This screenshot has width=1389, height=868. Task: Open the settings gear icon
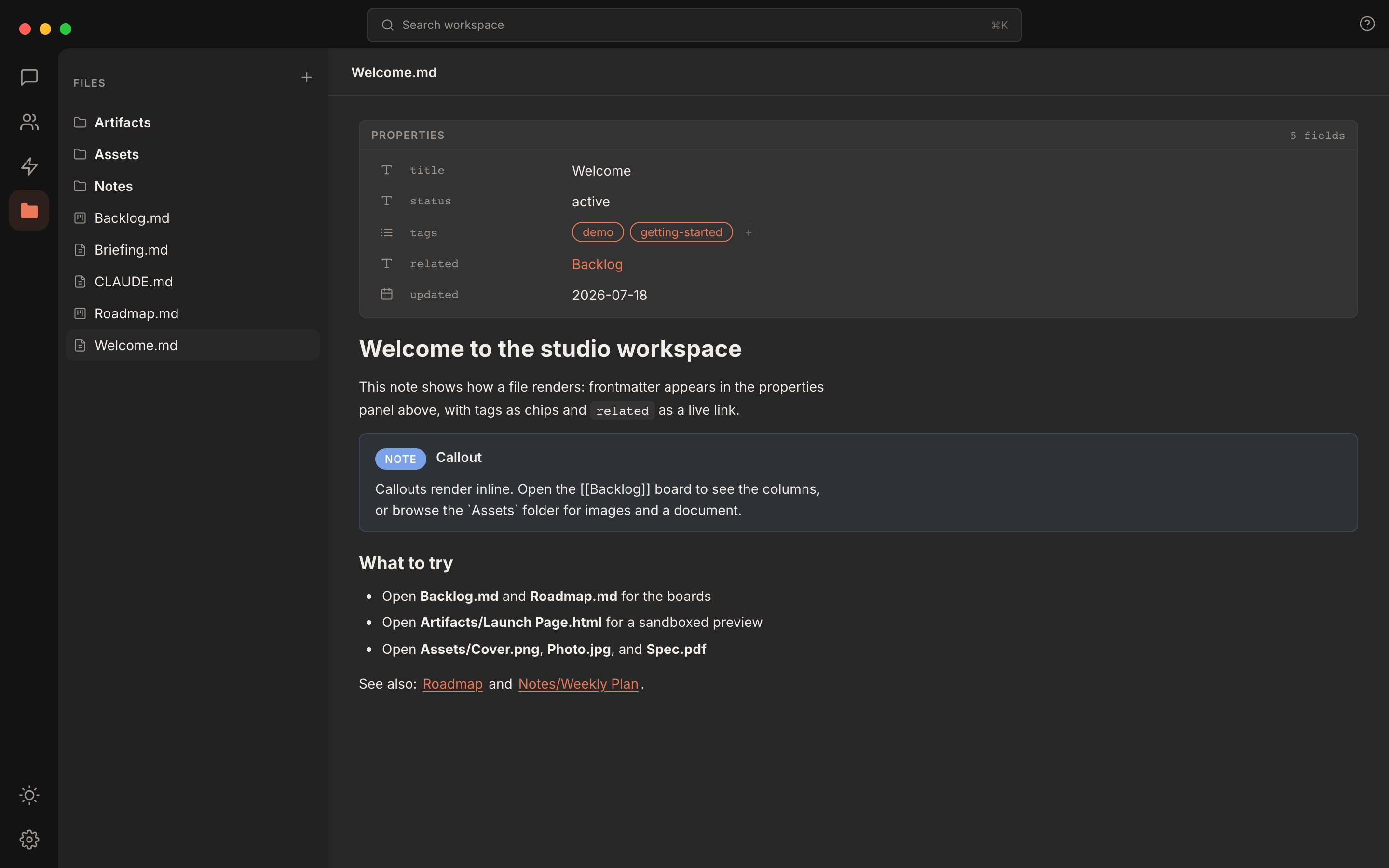pyautogui.click(x=29, y=839)
